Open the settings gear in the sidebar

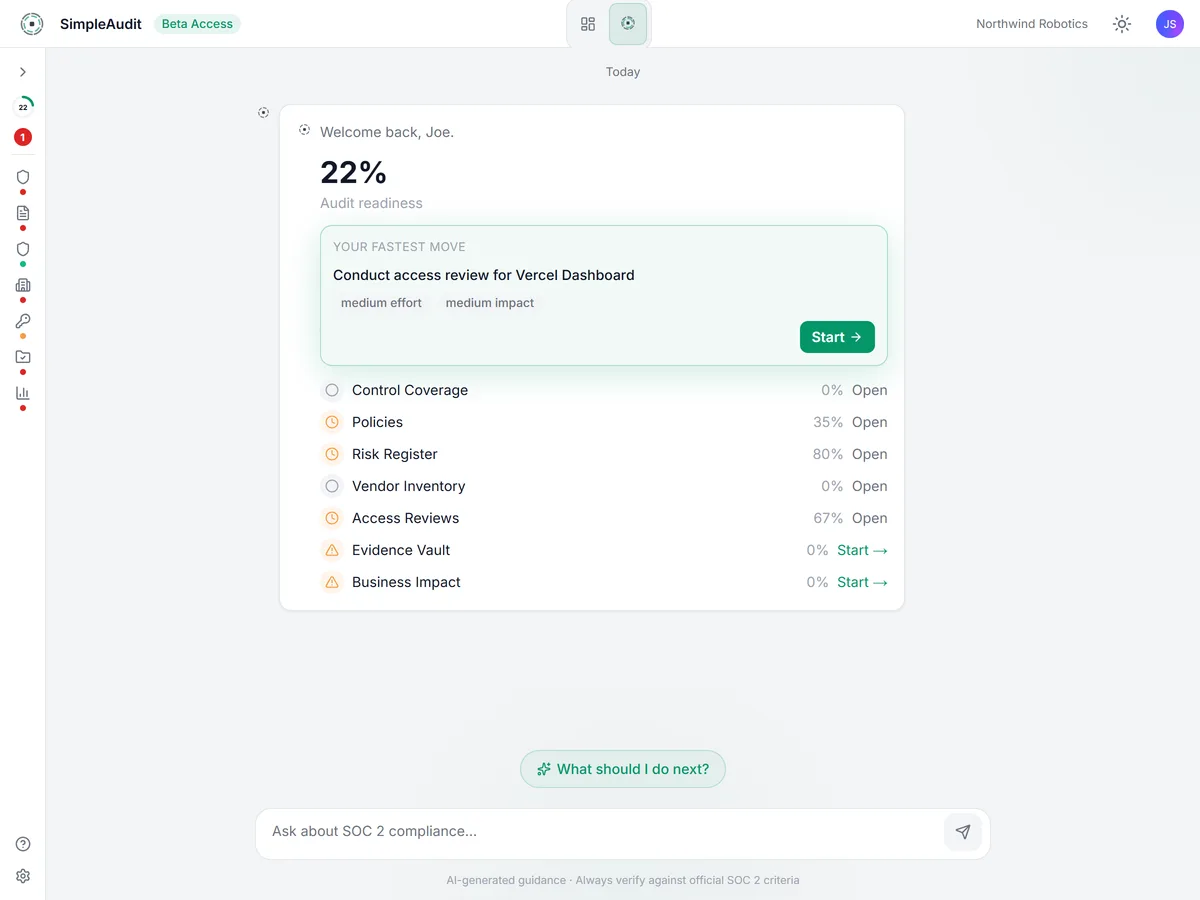[23, 876]
